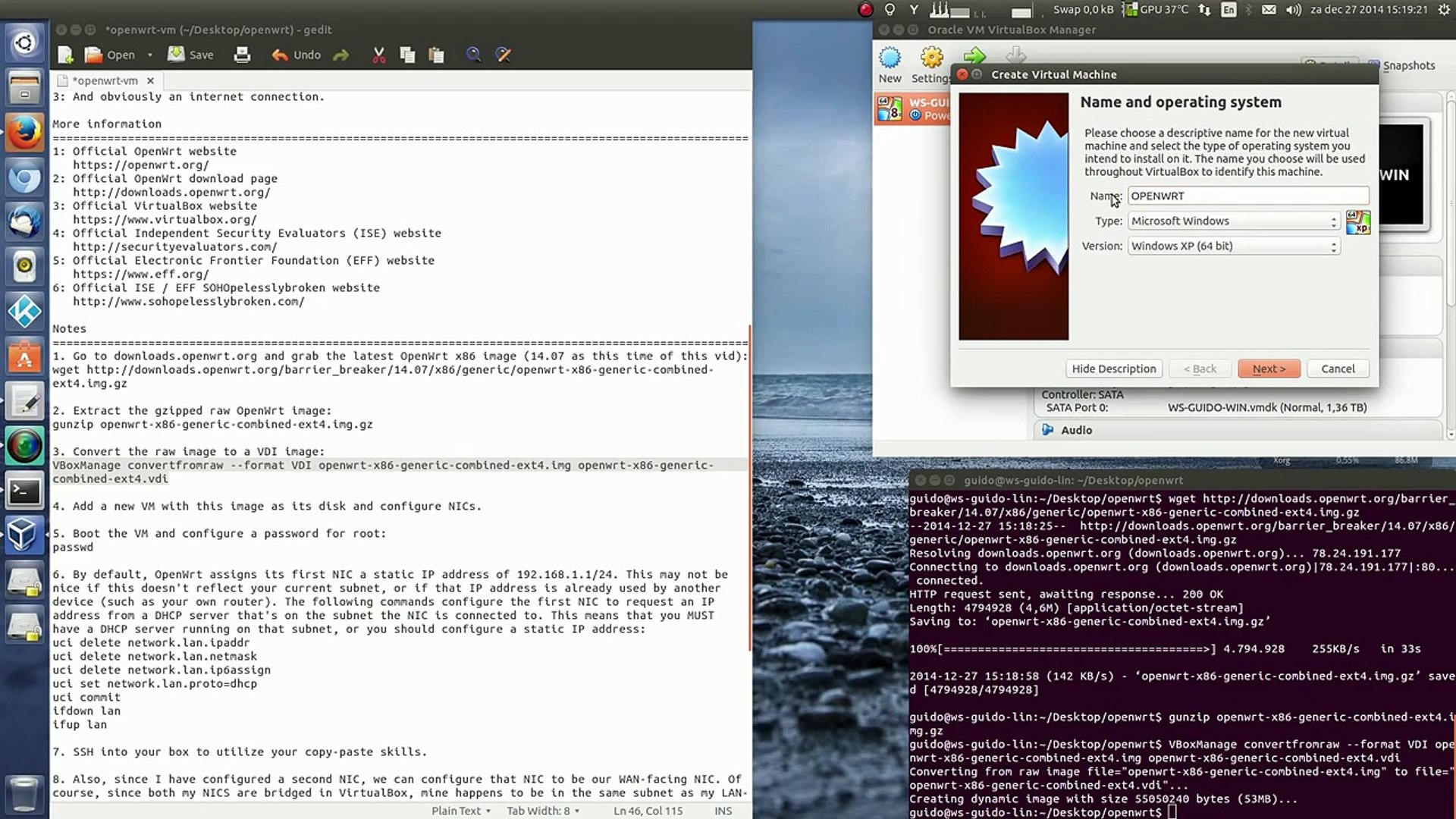Open find and replace tool
The width and height of the screenshot is (1456, 819).
click(x=503, y=55)
